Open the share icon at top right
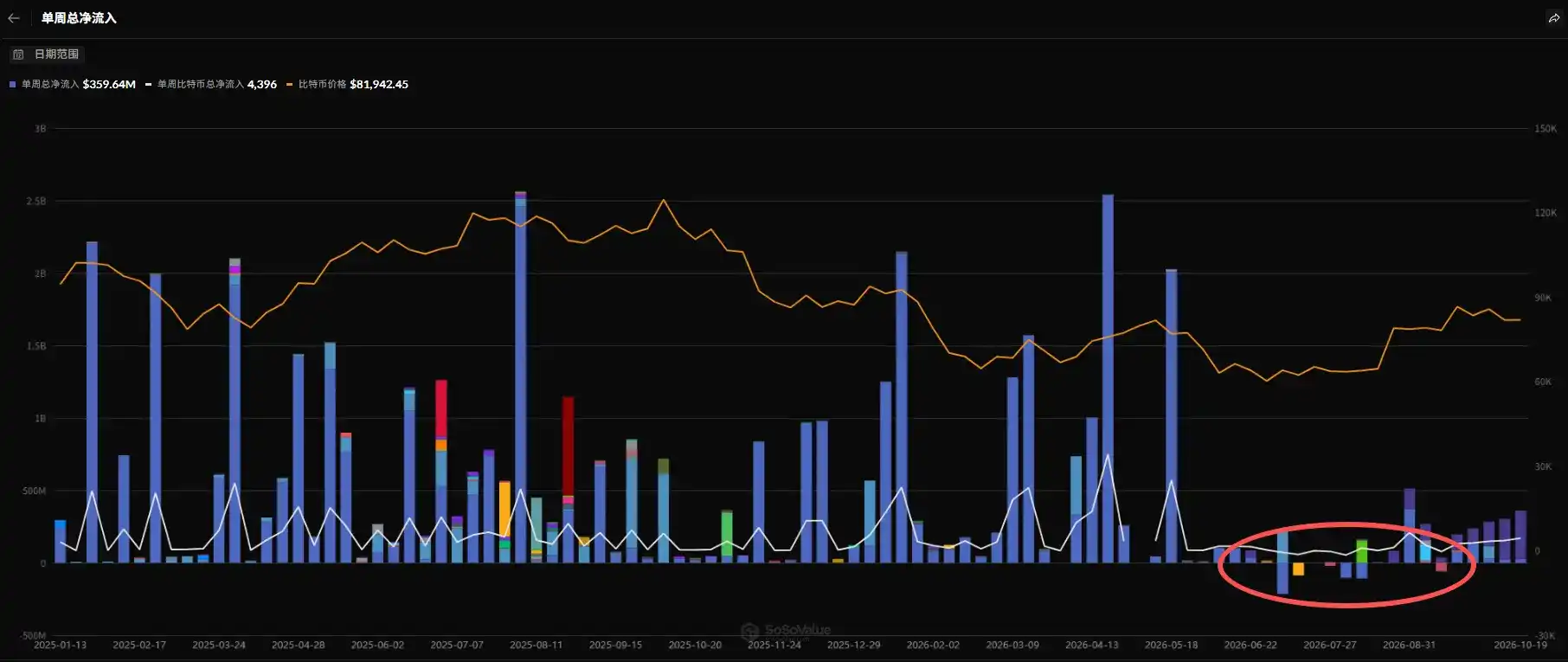1568x662 pixels. point(1553,18)
